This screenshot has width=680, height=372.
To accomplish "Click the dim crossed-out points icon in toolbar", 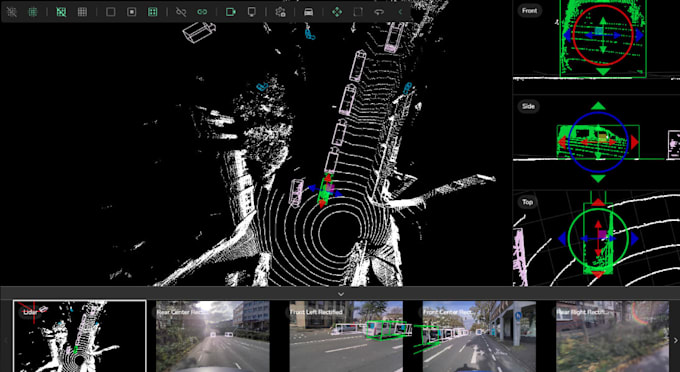I will (12, 12).
